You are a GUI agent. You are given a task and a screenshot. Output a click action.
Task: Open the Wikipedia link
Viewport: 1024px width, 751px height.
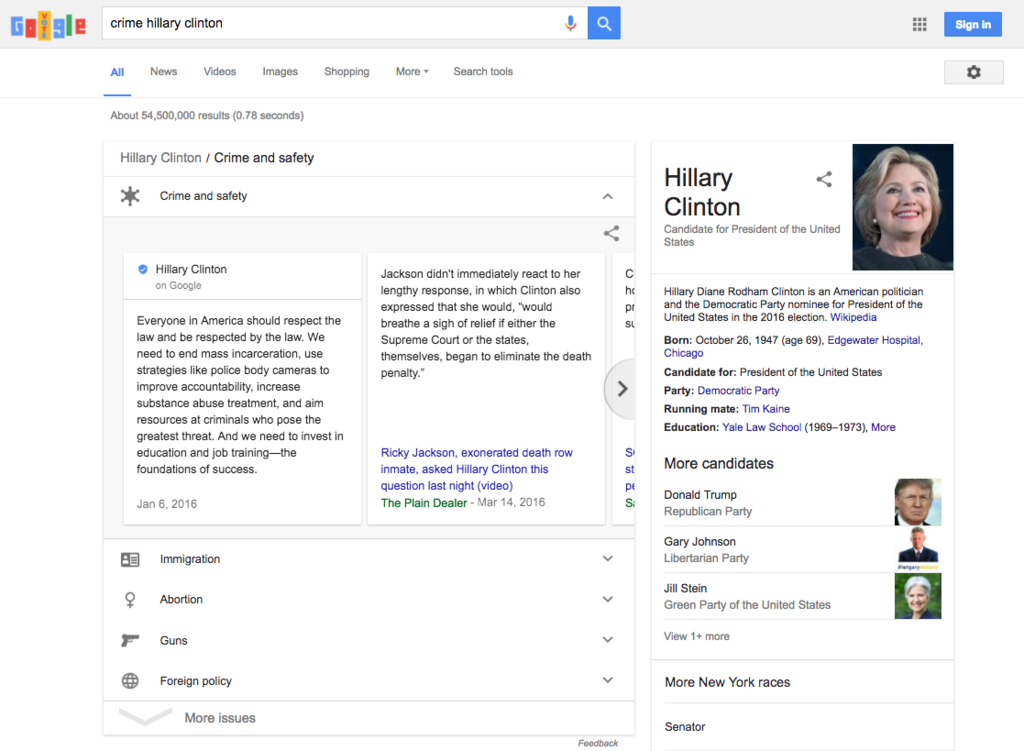[x=853, y=317]
